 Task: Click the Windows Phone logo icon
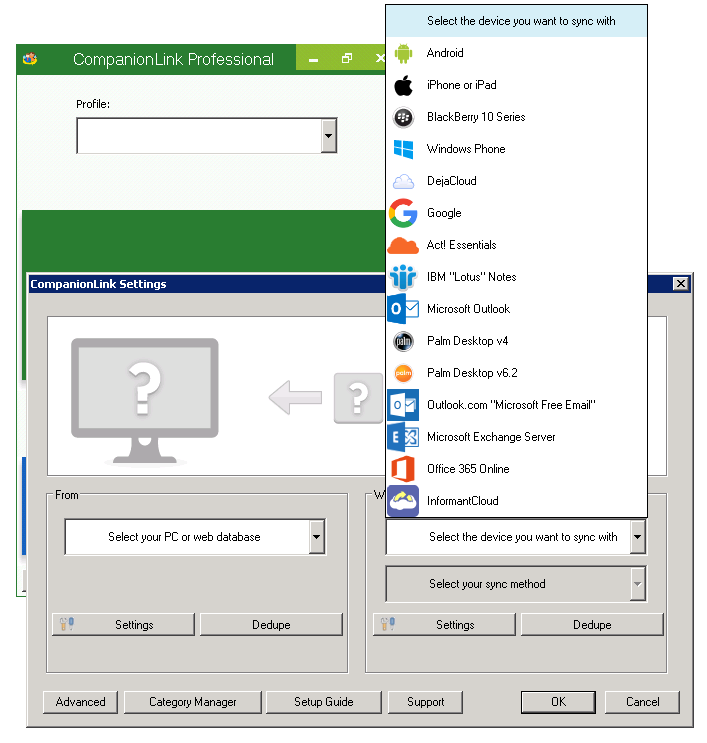click(x=403, y=149)
